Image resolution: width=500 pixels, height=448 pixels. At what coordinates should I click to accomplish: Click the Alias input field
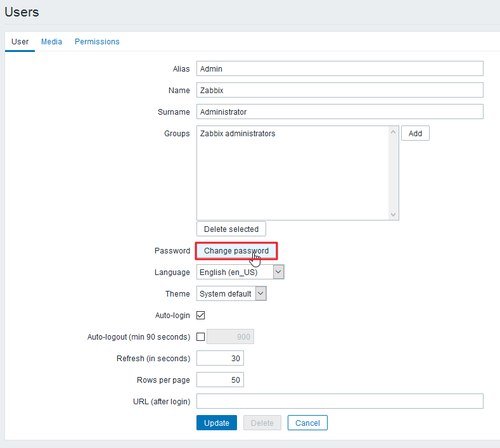click(x=340, y=69)
